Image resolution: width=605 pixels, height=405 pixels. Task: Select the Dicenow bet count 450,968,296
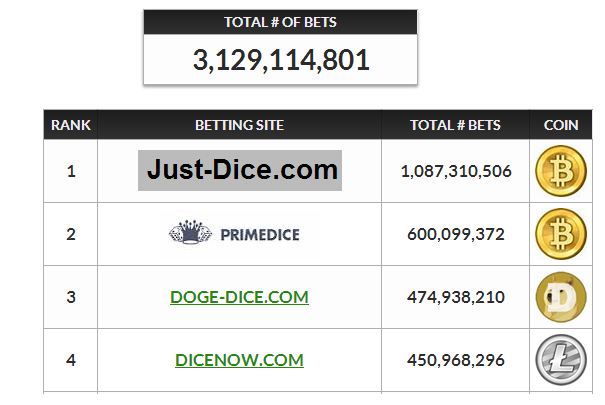(x=456, y=360)
